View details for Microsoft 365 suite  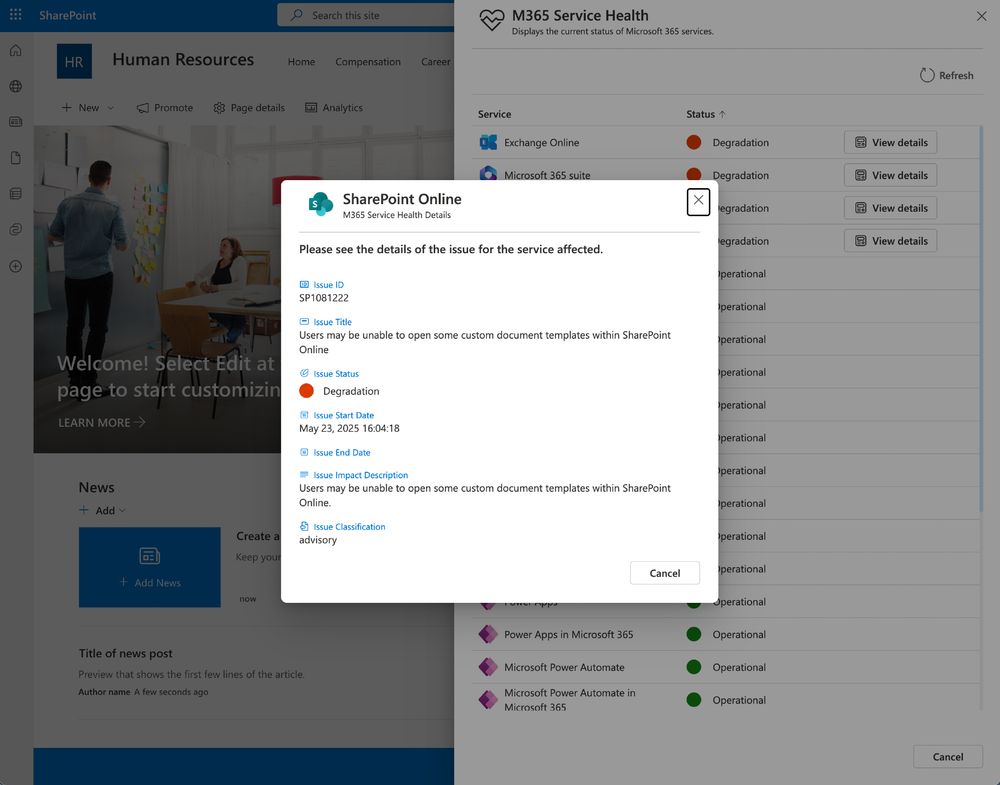pyautogui.click(x=890, y=175)
